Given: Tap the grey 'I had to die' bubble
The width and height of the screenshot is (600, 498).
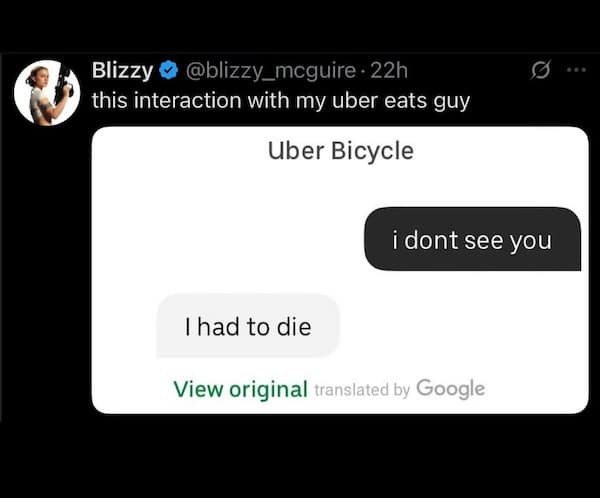Looking at the screenshot, I should pyautogui.click(x=248, y=326).
